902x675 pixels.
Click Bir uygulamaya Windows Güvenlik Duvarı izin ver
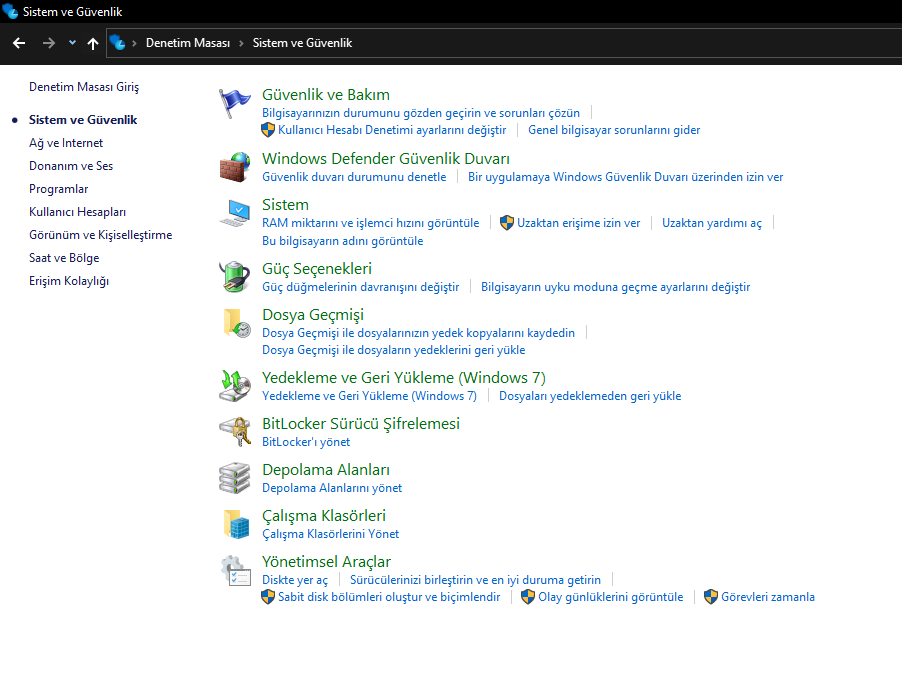pos(625,177)
